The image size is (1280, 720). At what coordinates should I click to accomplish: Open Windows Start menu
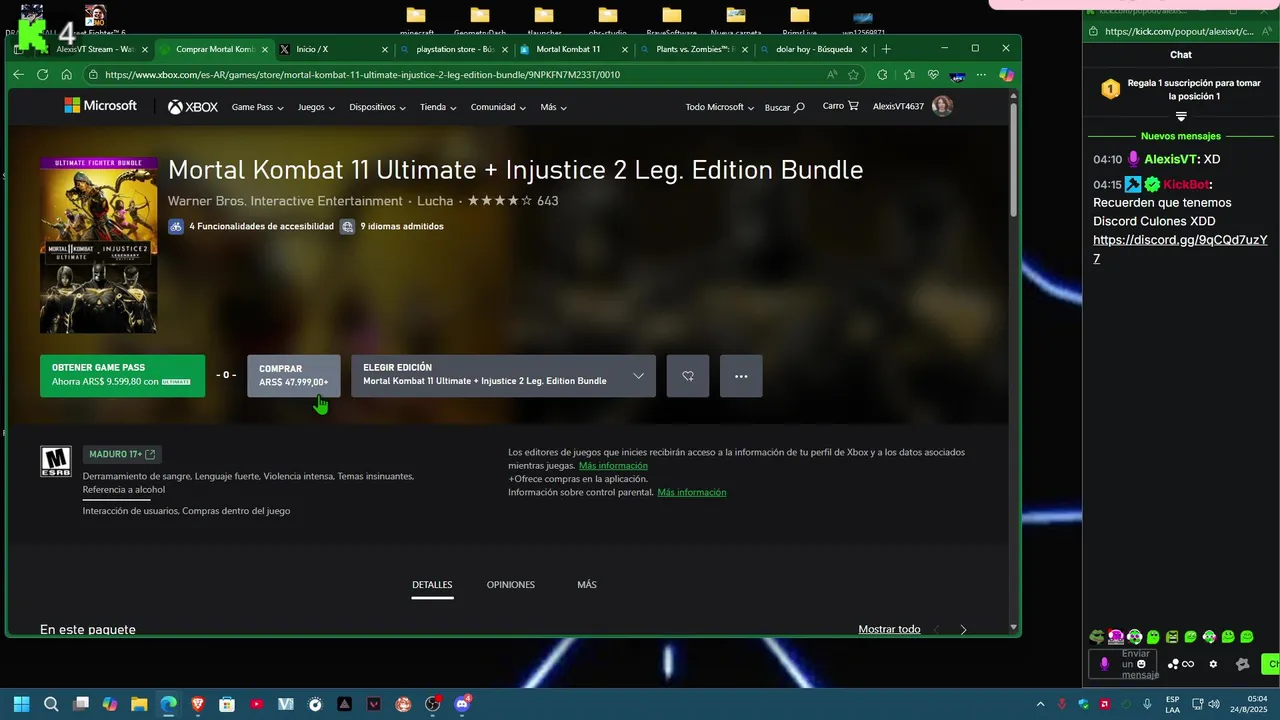(21, 704)
